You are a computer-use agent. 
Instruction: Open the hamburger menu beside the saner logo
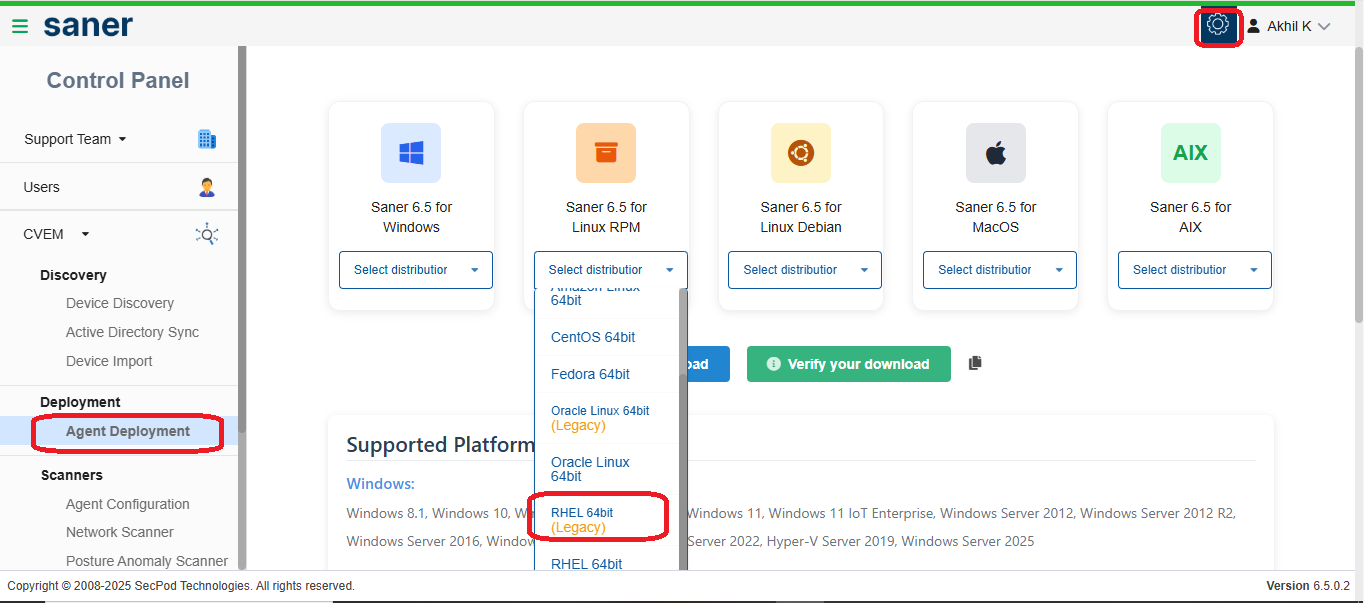coord(20,27)
